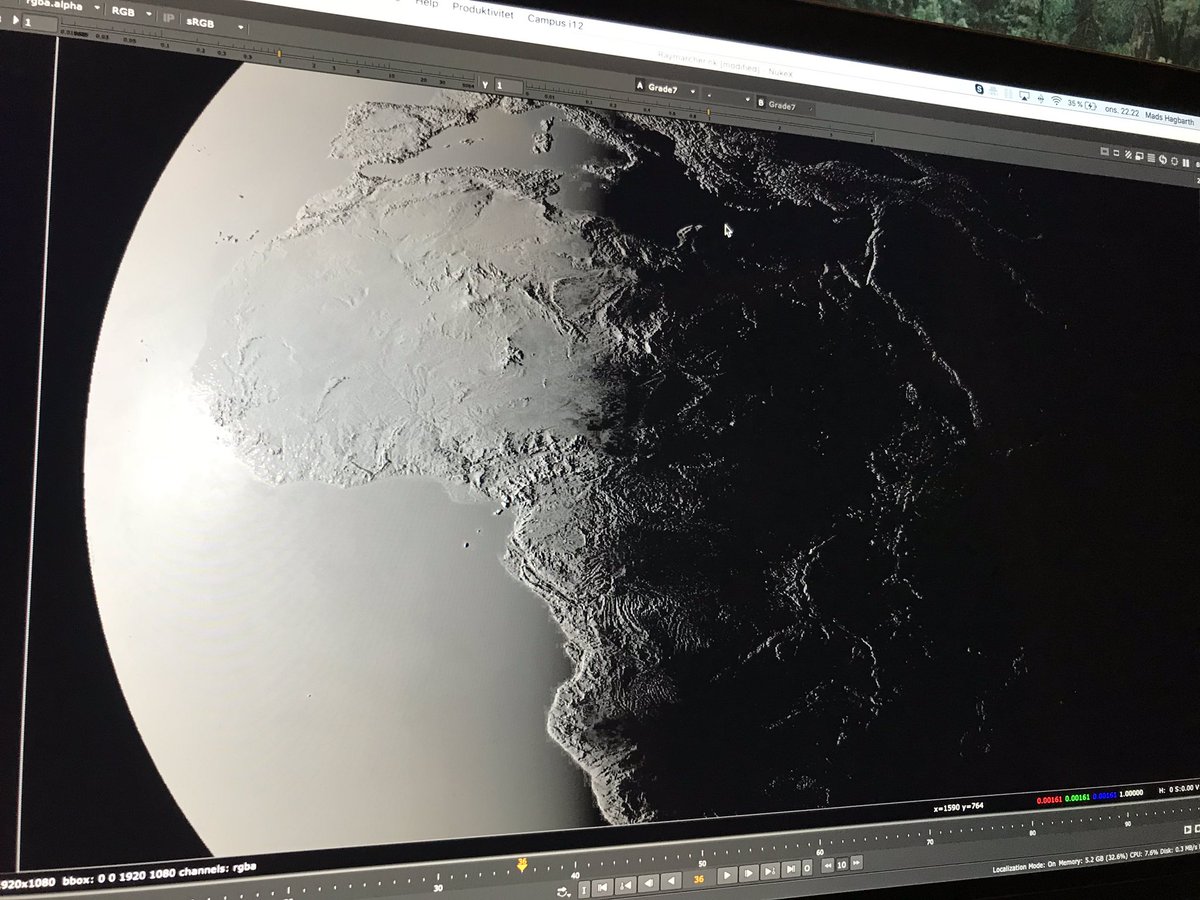Click the Skype icon in menu bar
This screenshot has width=1200, height=900.
click(x=979, y=89)
